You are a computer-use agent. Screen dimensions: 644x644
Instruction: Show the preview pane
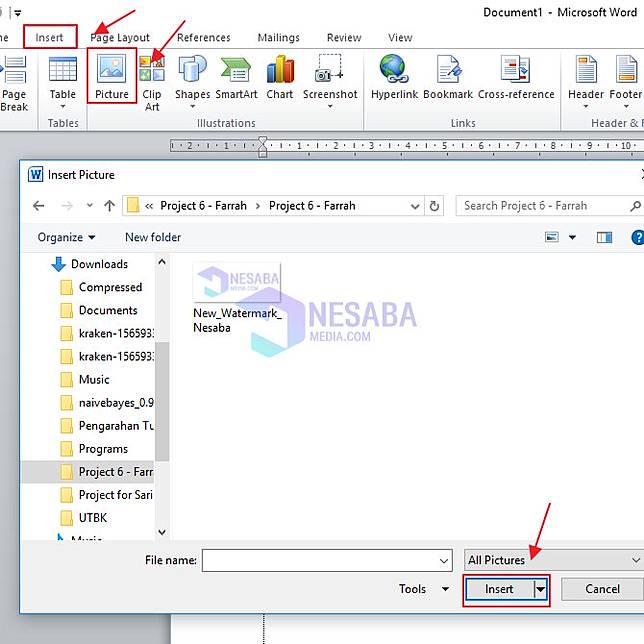(x=604, y=237)
